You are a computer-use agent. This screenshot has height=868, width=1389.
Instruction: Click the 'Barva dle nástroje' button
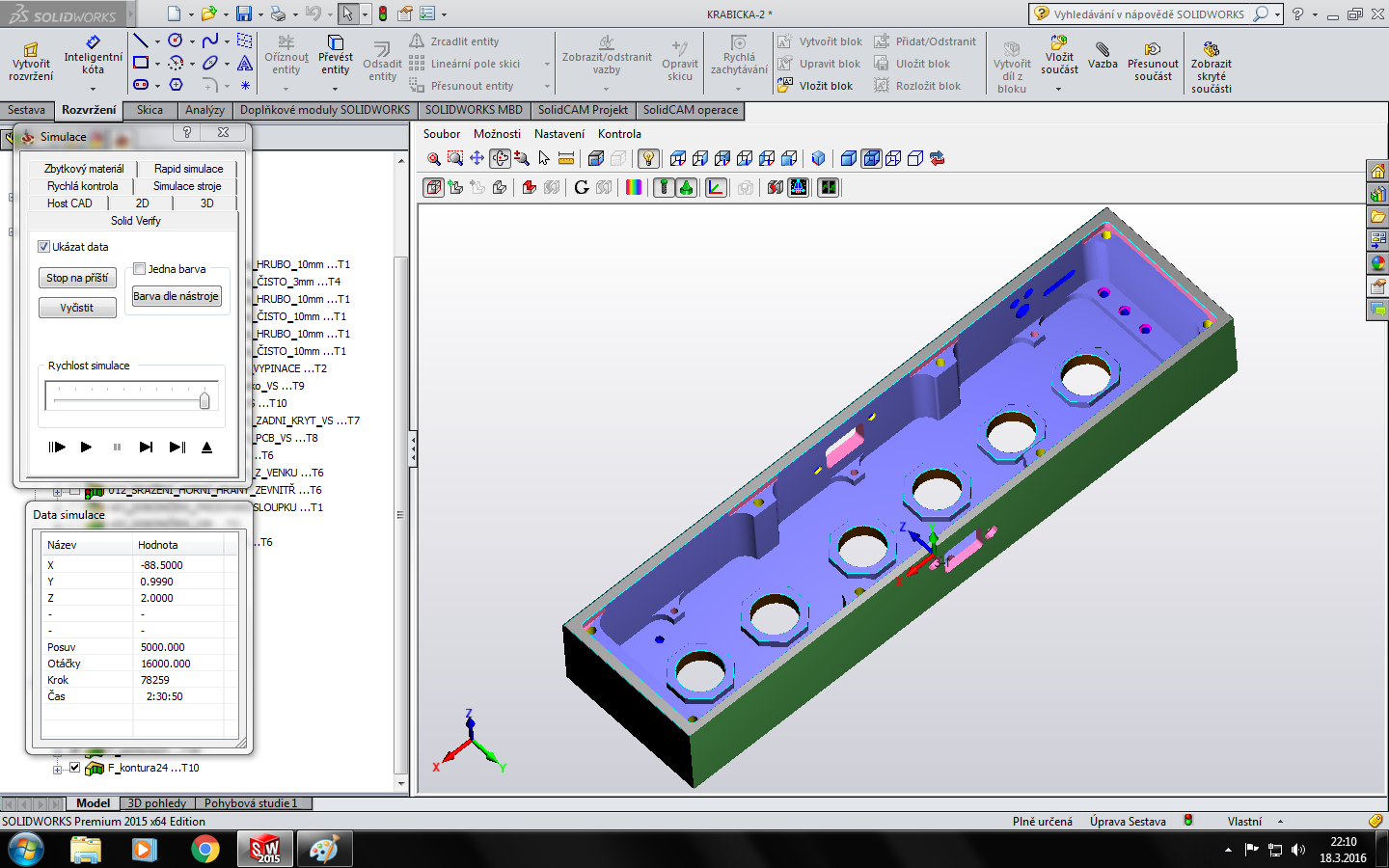177,296
